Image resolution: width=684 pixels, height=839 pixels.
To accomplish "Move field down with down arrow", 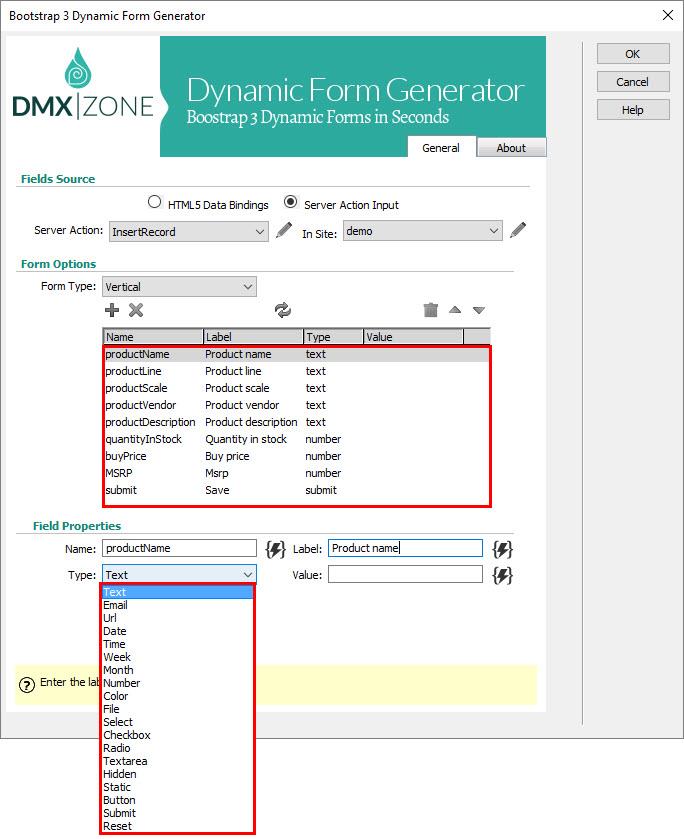I will [x=479, y=310].
